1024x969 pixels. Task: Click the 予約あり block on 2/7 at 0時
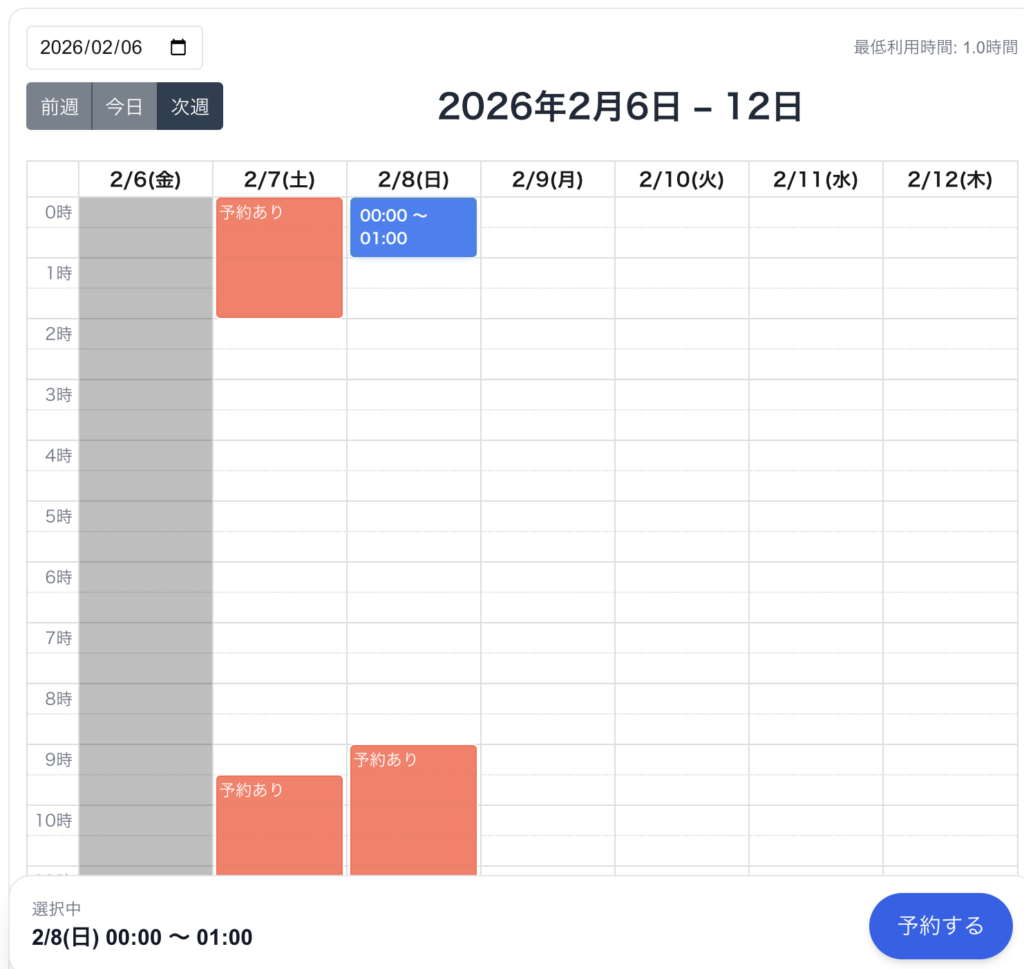279,258
